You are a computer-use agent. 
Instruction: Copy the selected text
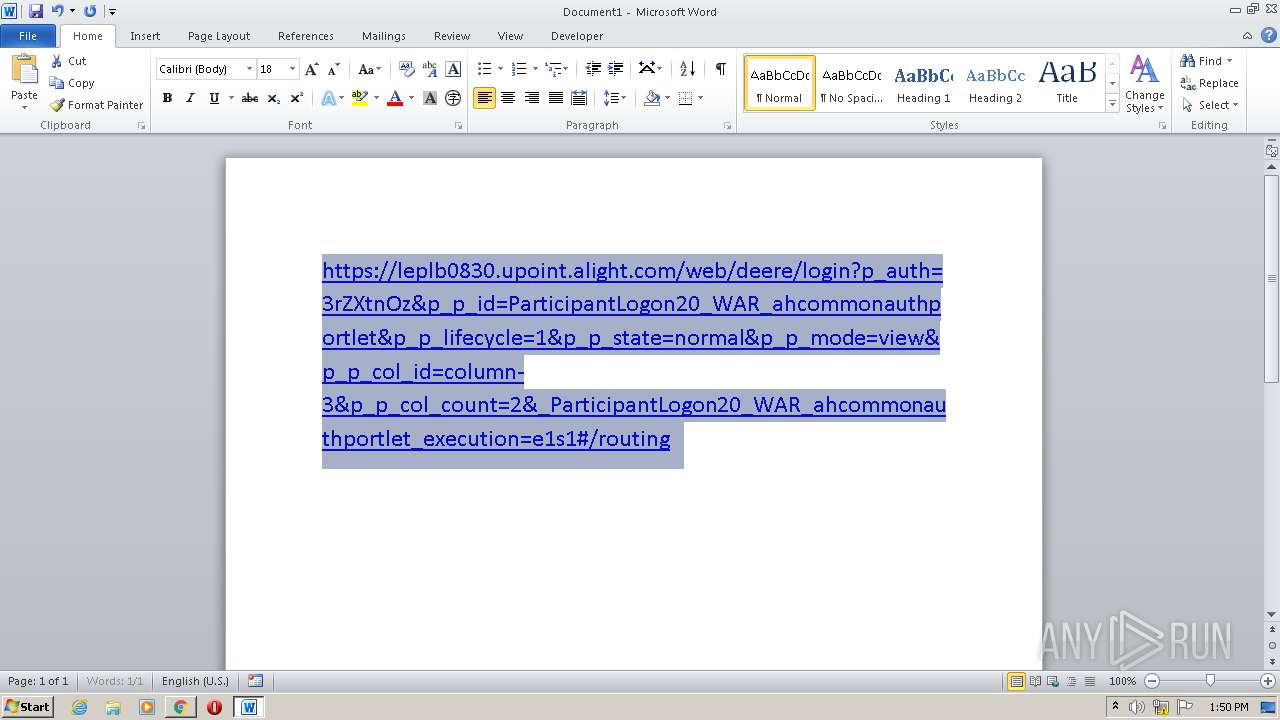(72, 83)
